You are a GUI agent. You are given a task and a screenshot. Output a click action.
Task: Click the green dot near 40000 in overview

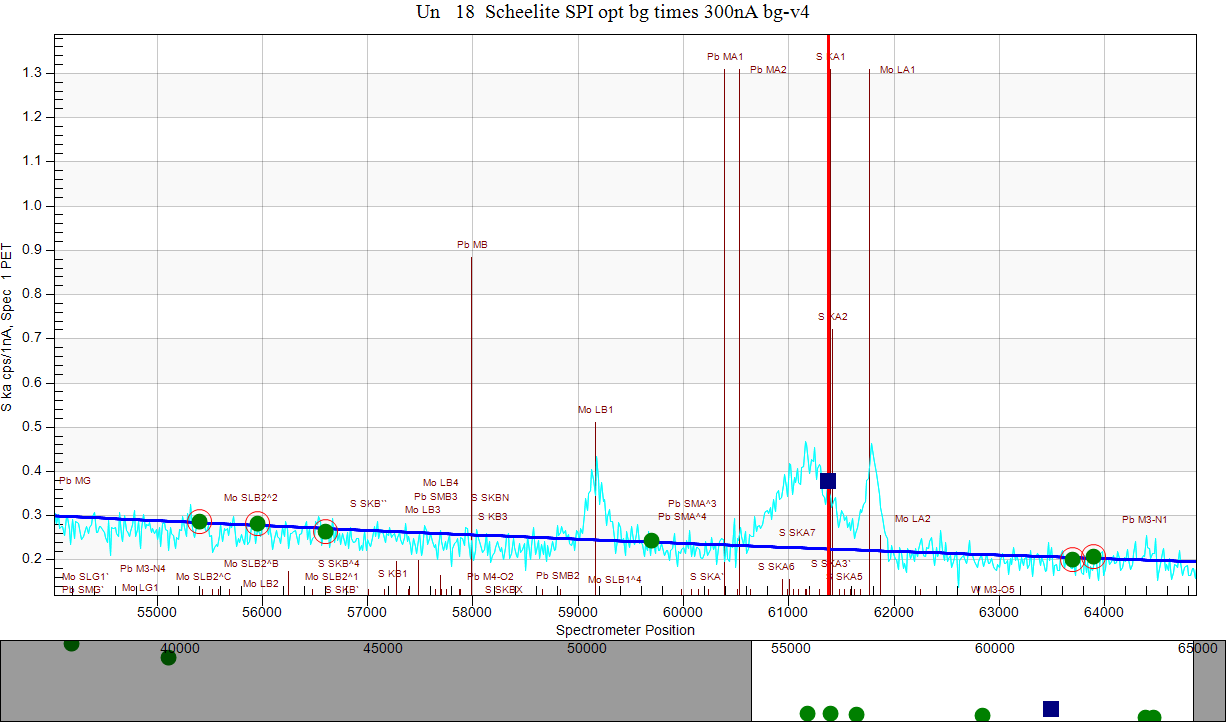168,657
